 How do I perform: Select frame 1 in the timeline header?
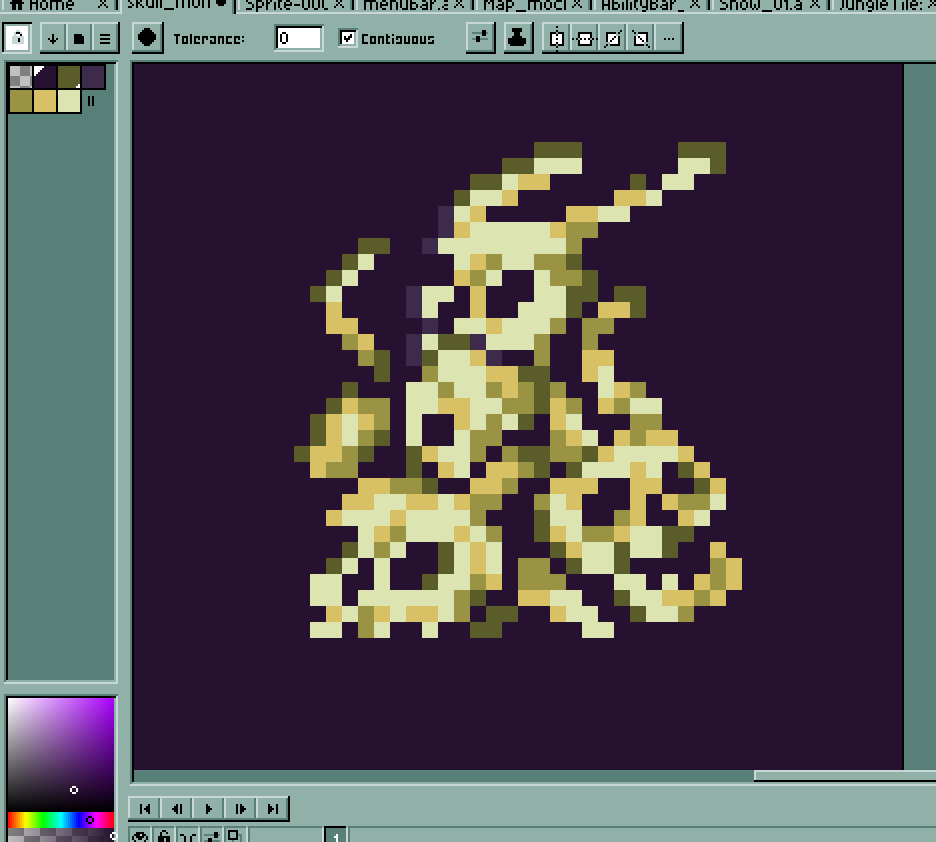click(336, 836)
